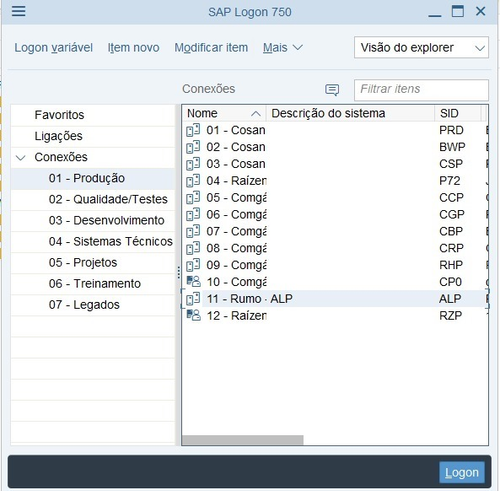Click the Logon button
This screenshot has height=491, width=500.
(462, 472)
